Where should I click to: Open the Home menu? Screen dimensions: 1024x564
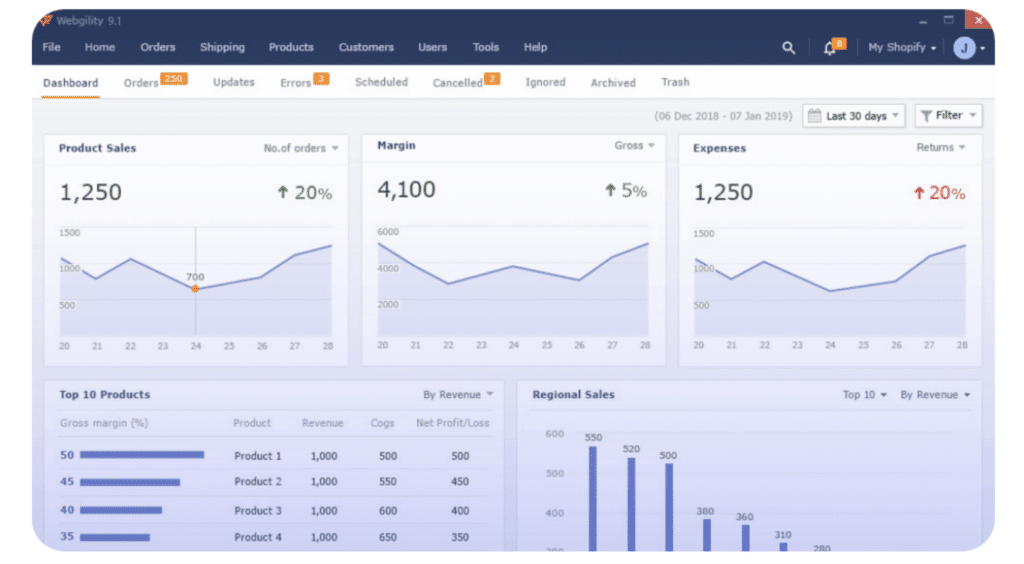point(100,47)
